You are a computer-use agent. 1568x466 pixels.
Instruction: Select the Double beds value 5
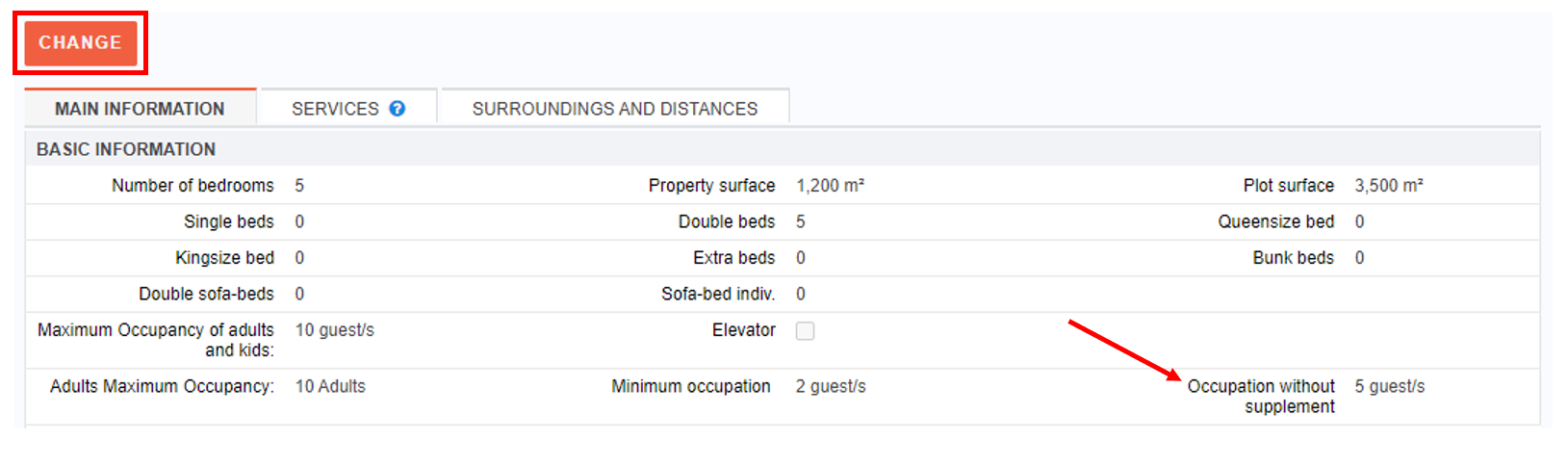801,222
